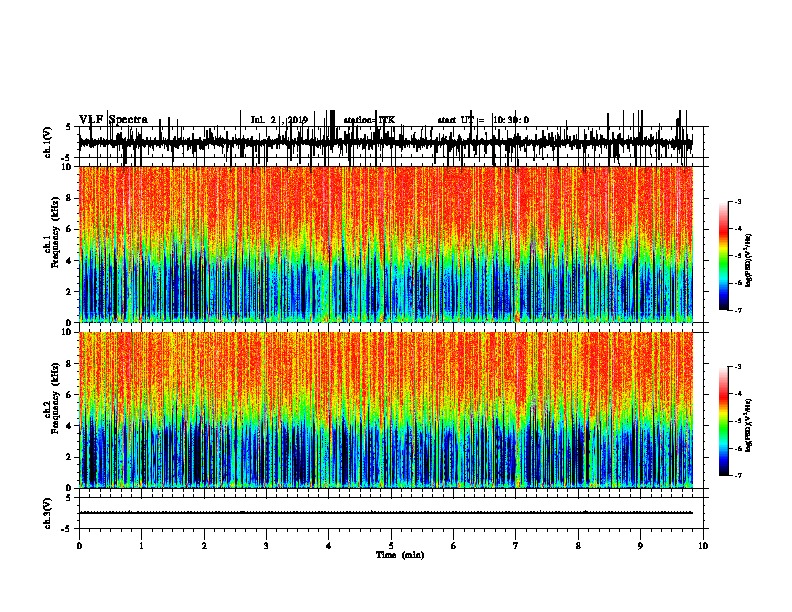The height and width of the screenshot is (612, 792).
Task: Click the "2" tick on the time axis
Action: (x=204, y=546)
